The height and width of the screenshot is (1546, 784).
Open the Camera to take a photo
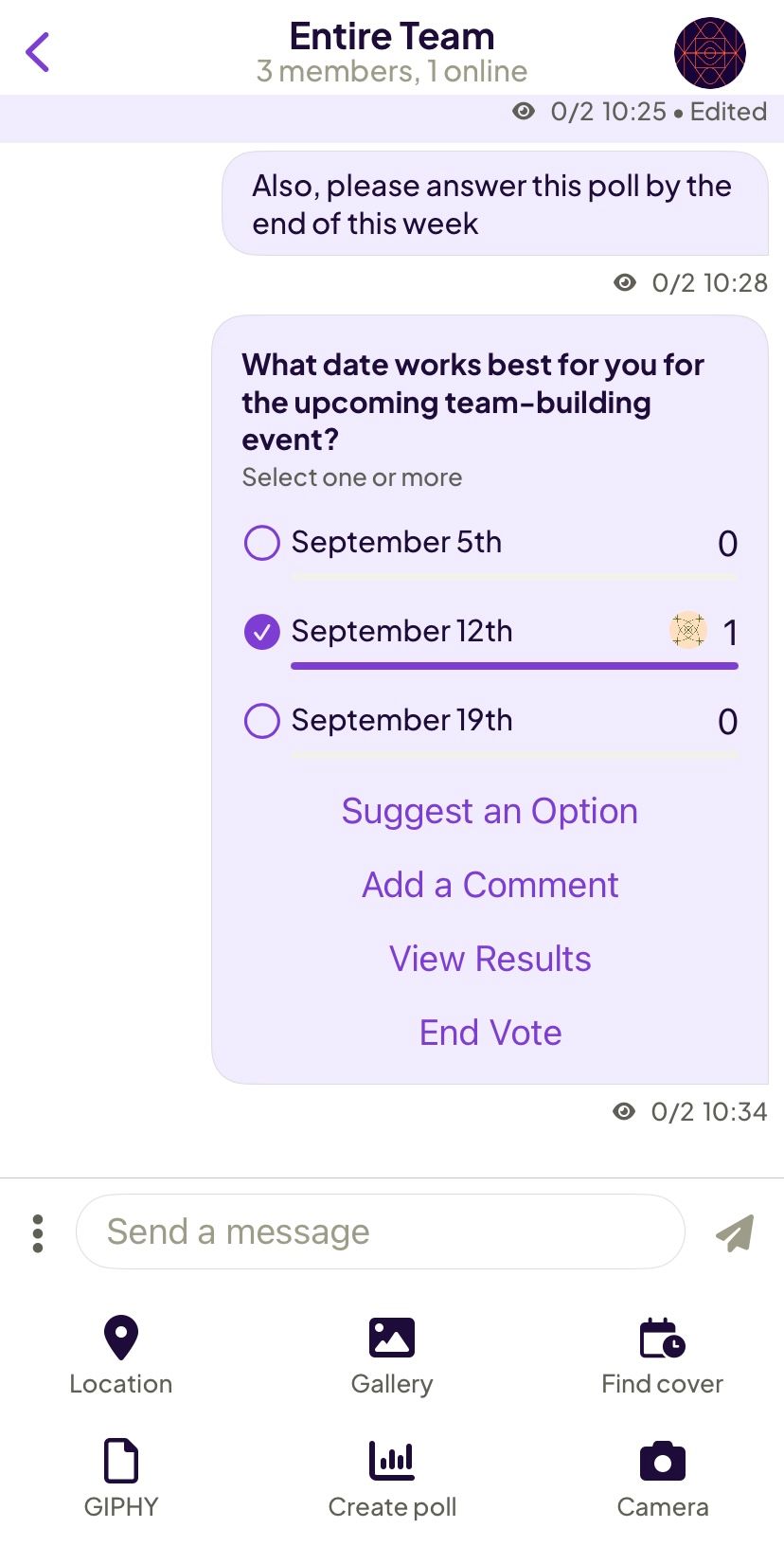[x=661, y=1480]
